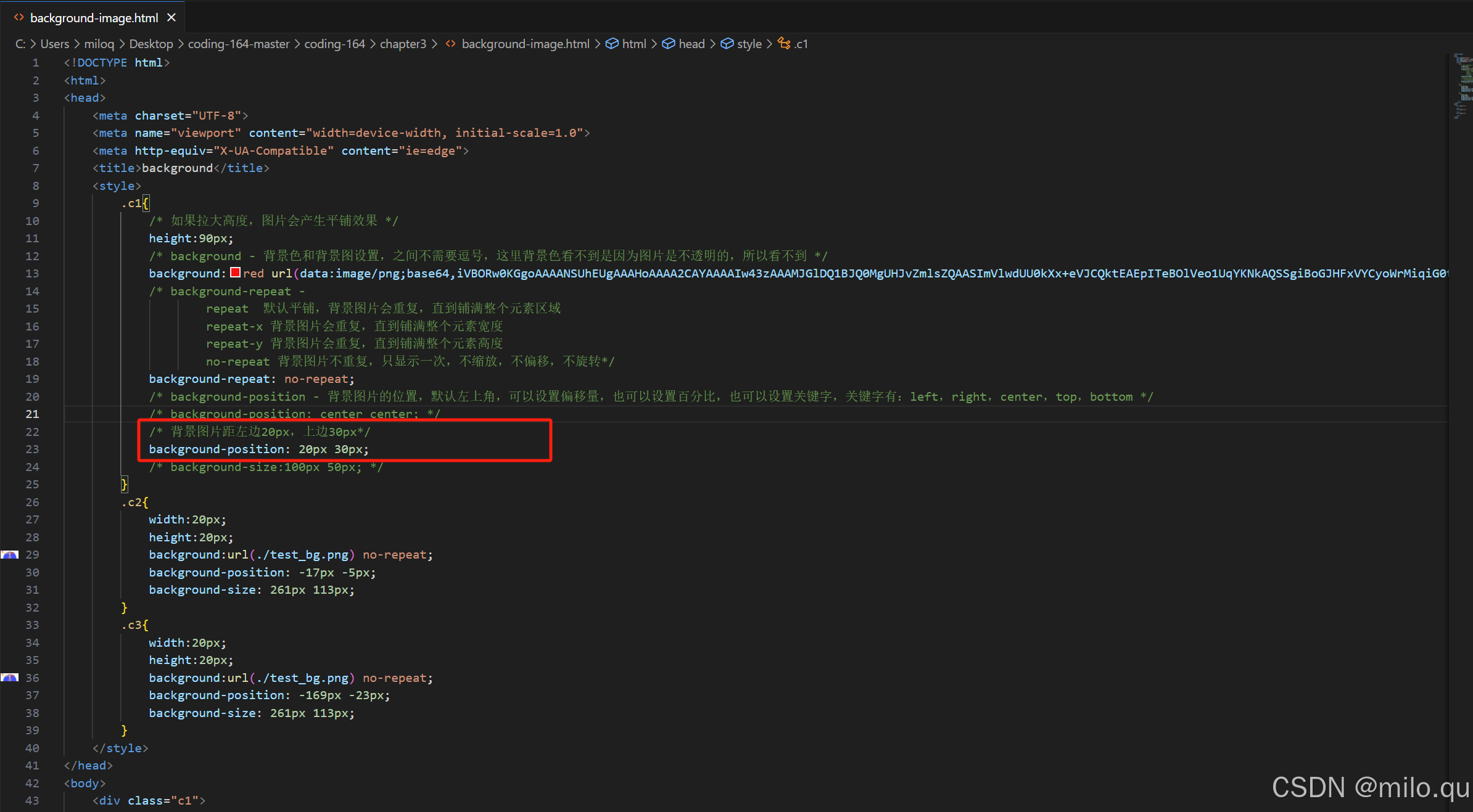The image size is (1473, 812).
Task: Click the head symbol cube icon in breadcrumb
Action: [669, 44]
